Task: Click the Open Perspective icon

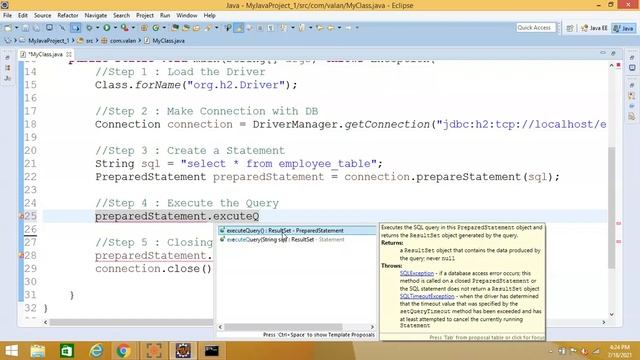Action: [x=570, y=28]
